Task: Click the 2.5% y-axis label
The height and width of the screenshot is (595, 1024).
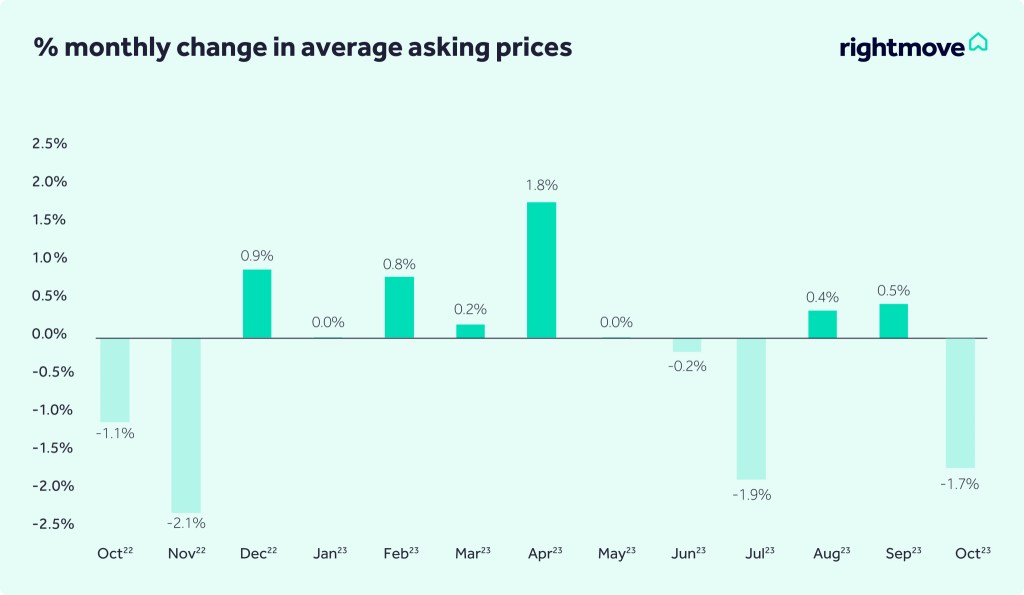Action: pyautogui.click(x=49, y=144)
